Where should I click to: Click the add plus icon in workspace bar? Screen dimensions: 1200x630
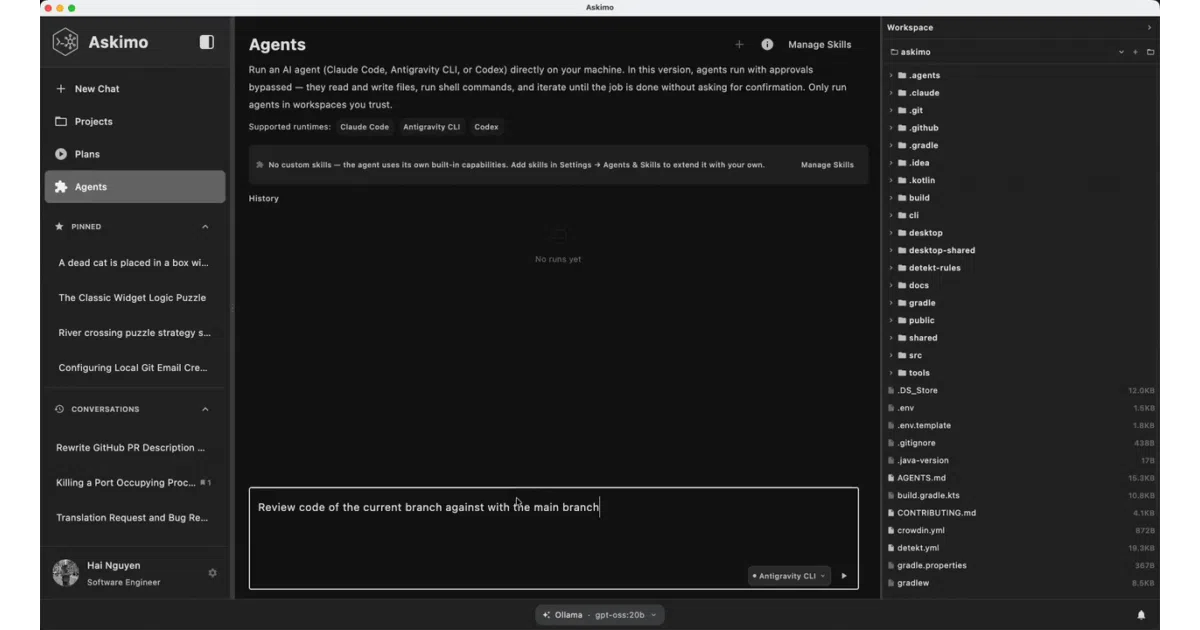tap(1135, 52)
